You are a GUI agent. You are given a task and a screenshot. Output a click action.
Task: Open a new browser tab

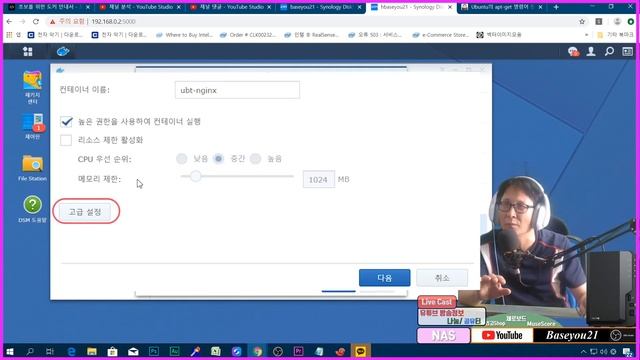tap(556, 7)
